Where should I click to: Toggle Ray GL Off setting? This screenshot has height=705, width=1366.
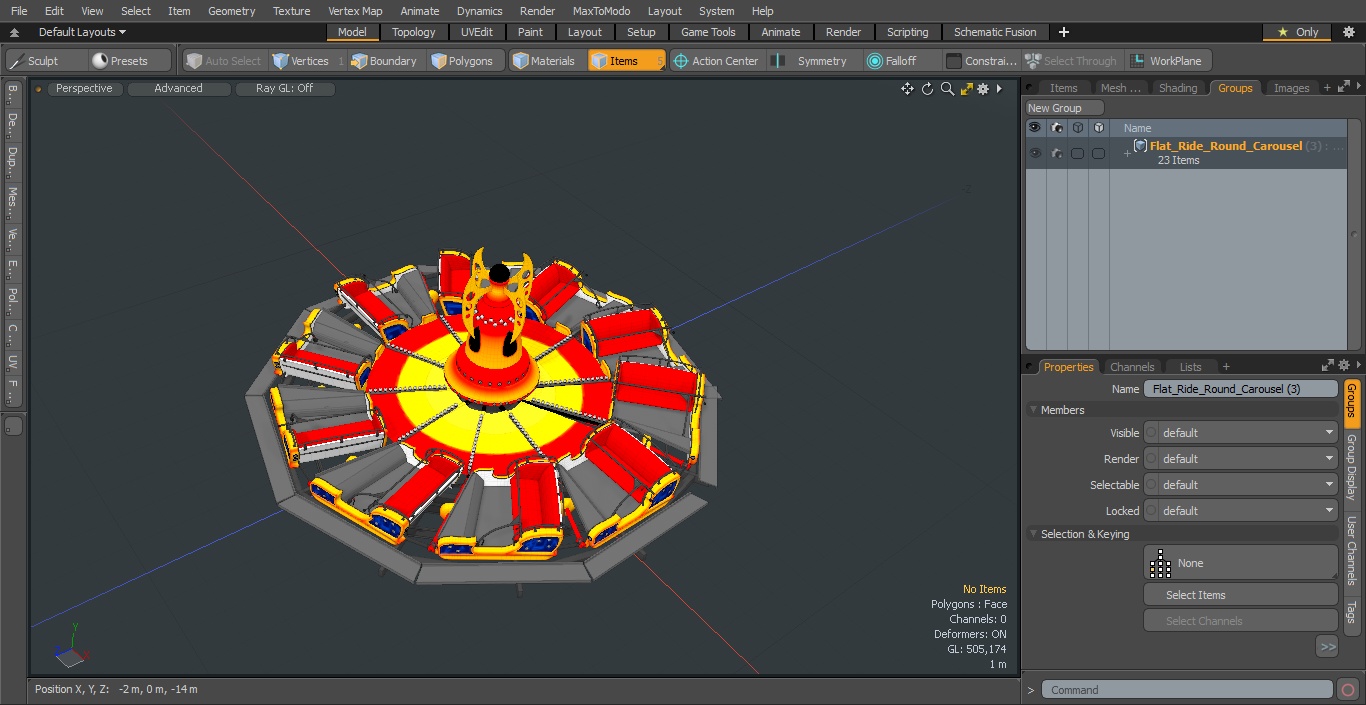click(285, 89)
